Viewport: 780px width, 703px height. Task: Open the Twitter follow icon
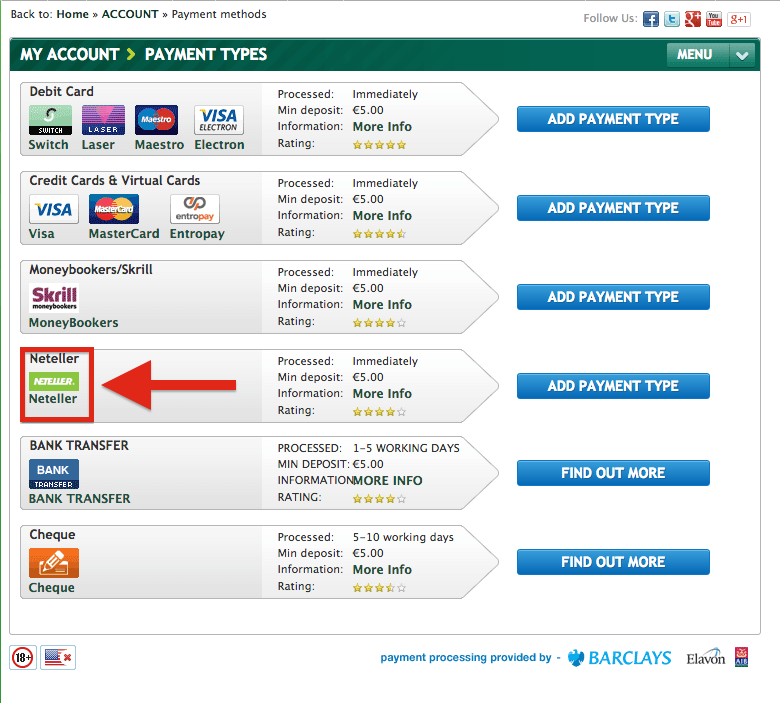[672, 19]
